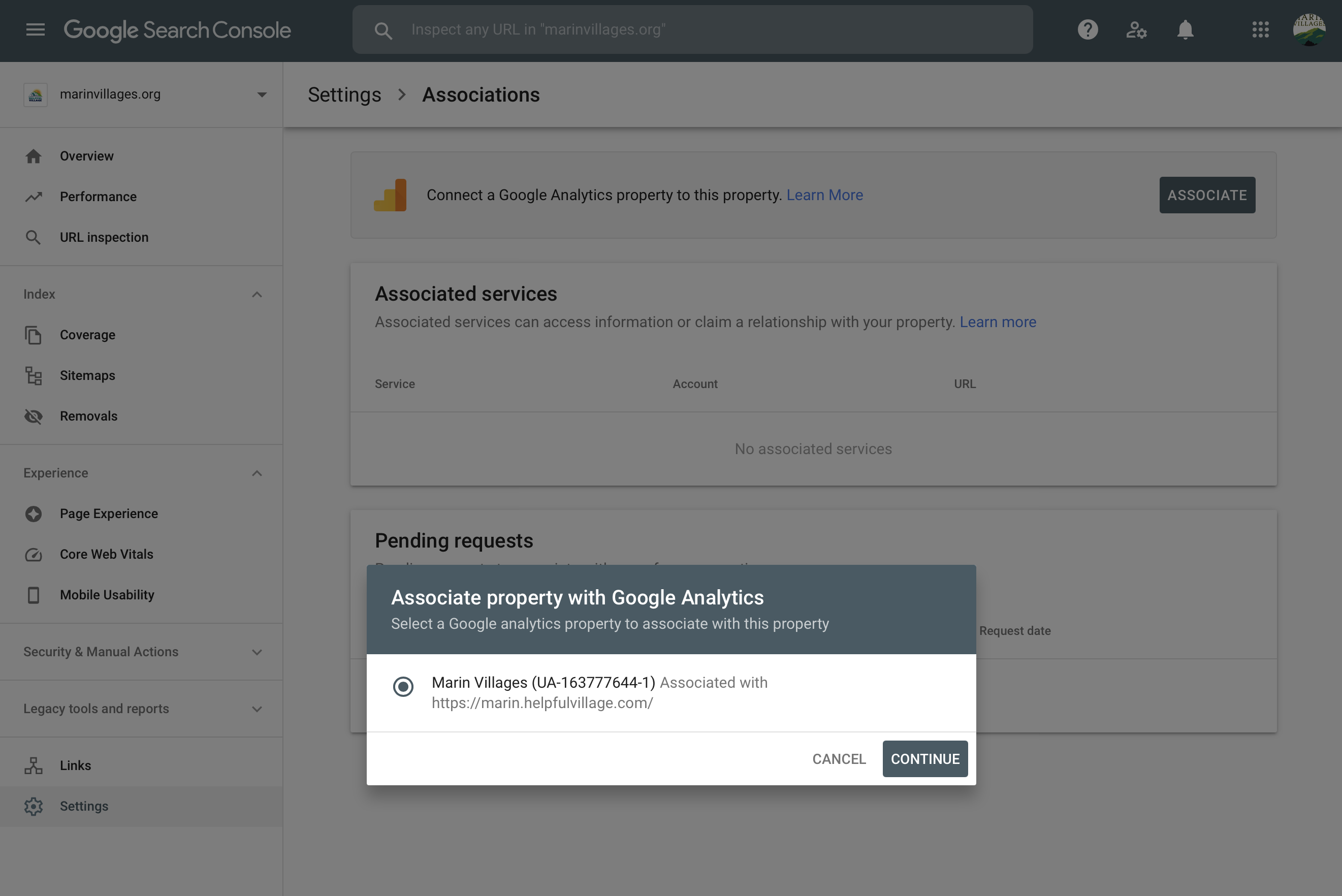Click the URL inspection magnifier icon
Image resolution: width=1342 pixels, height=896 pixels.
click(x=34, y=237)
